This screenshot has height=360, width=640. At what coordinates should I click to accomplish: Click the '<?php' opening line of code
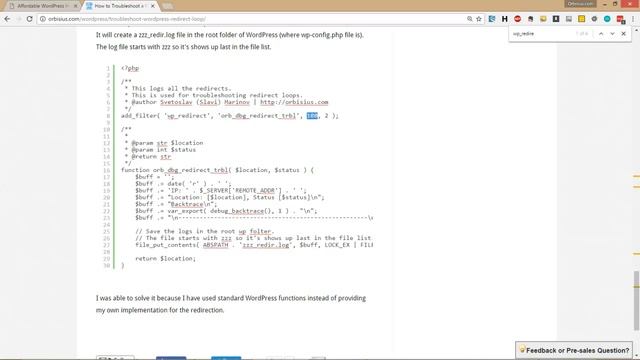[130, 68]
